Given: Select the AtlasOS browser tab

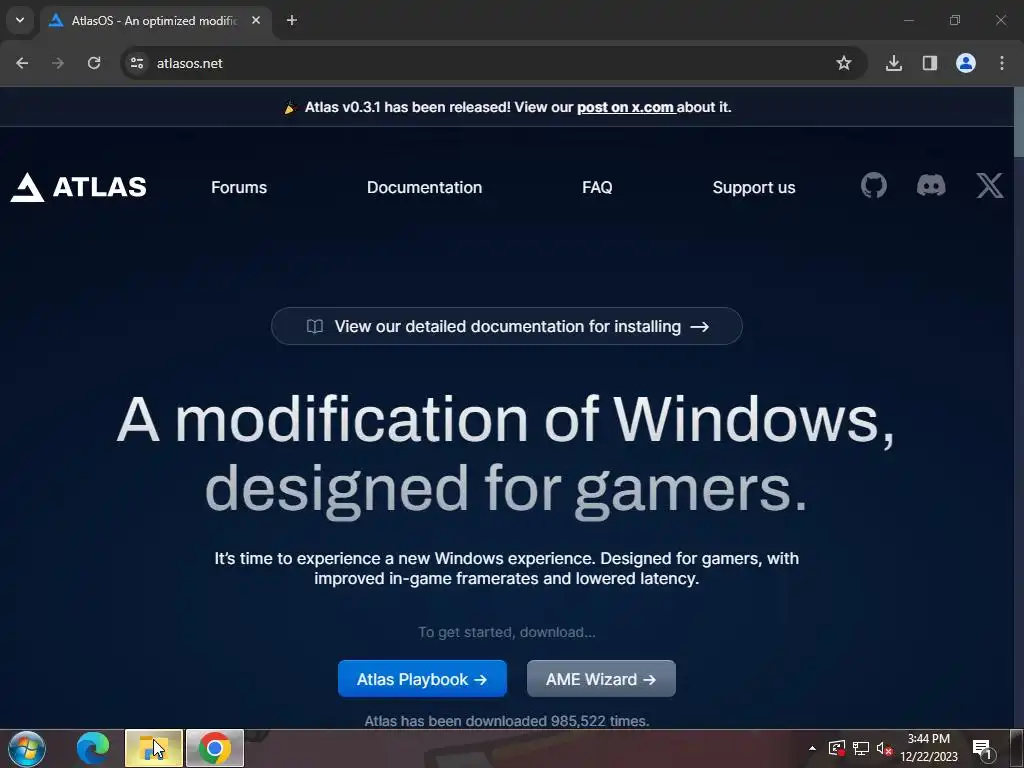Looking at the screenshot, I should 155,20.
